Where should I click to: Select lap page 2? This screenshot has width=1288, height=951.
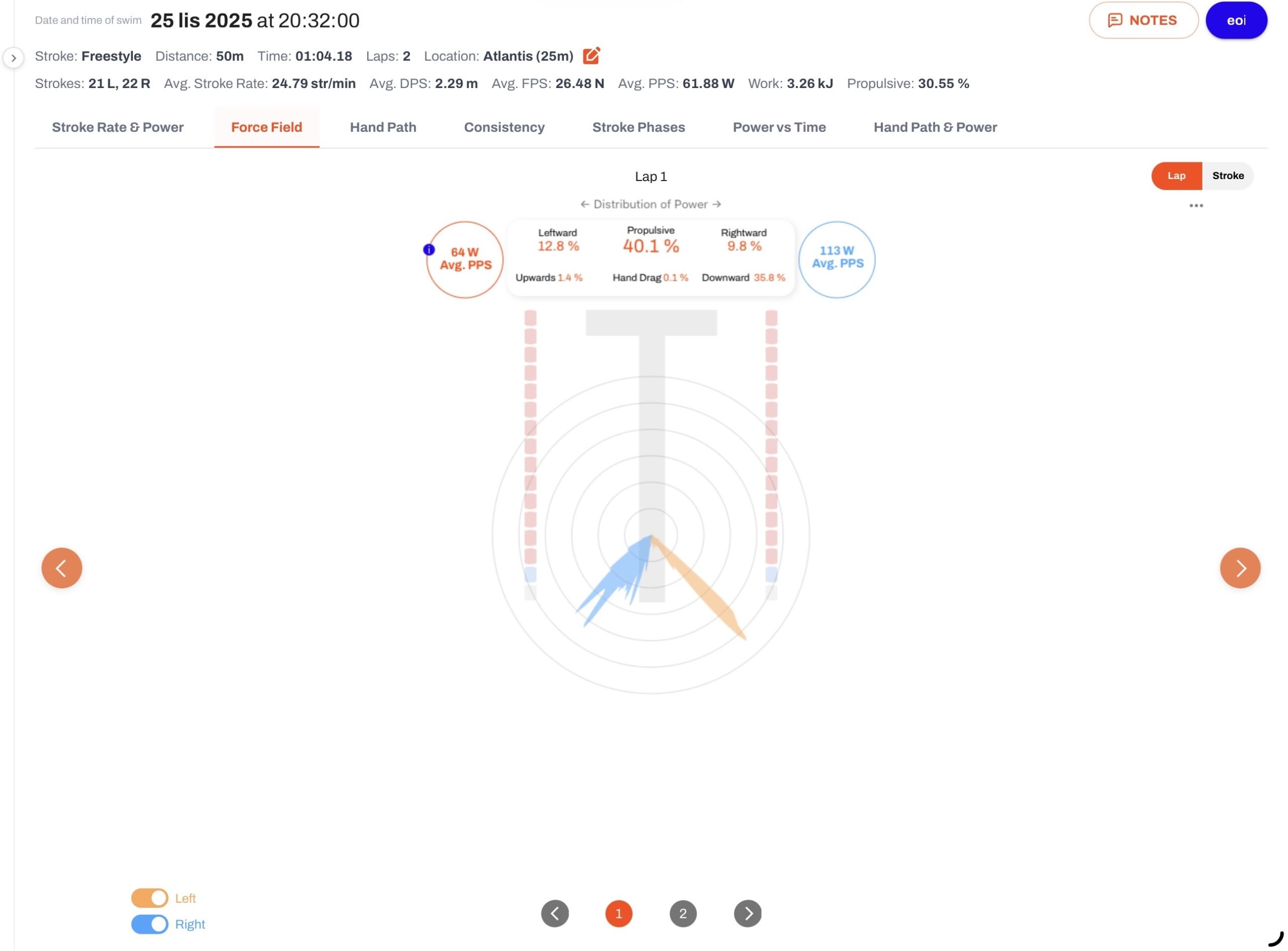coord(683,914)
